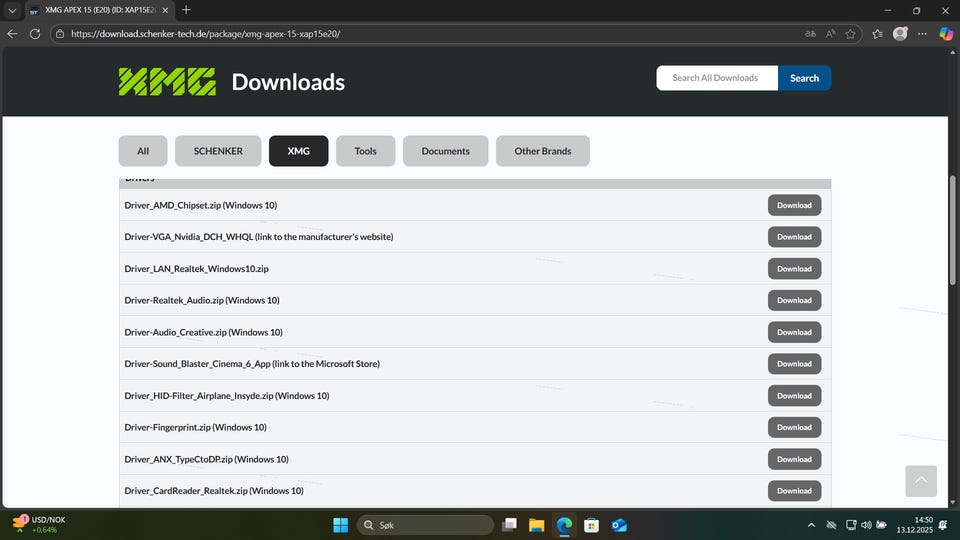Screen dimensions: 960x540
Task: Download Driver_LAN_Realtek_Windows10.zip
Action: tap(795, 269)
